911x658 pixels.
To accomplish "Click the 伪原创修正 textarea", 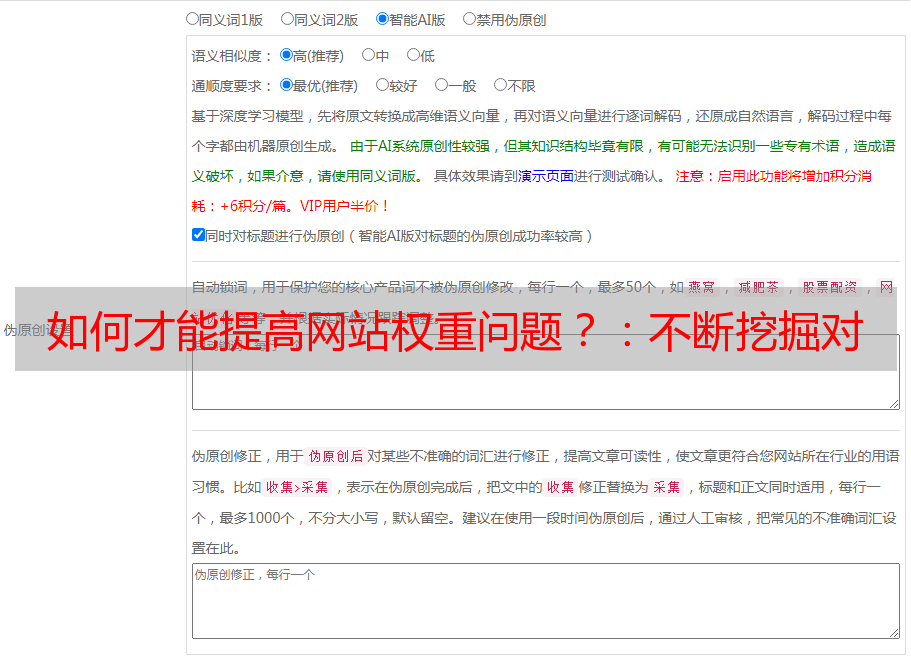I will pos(546,601).
